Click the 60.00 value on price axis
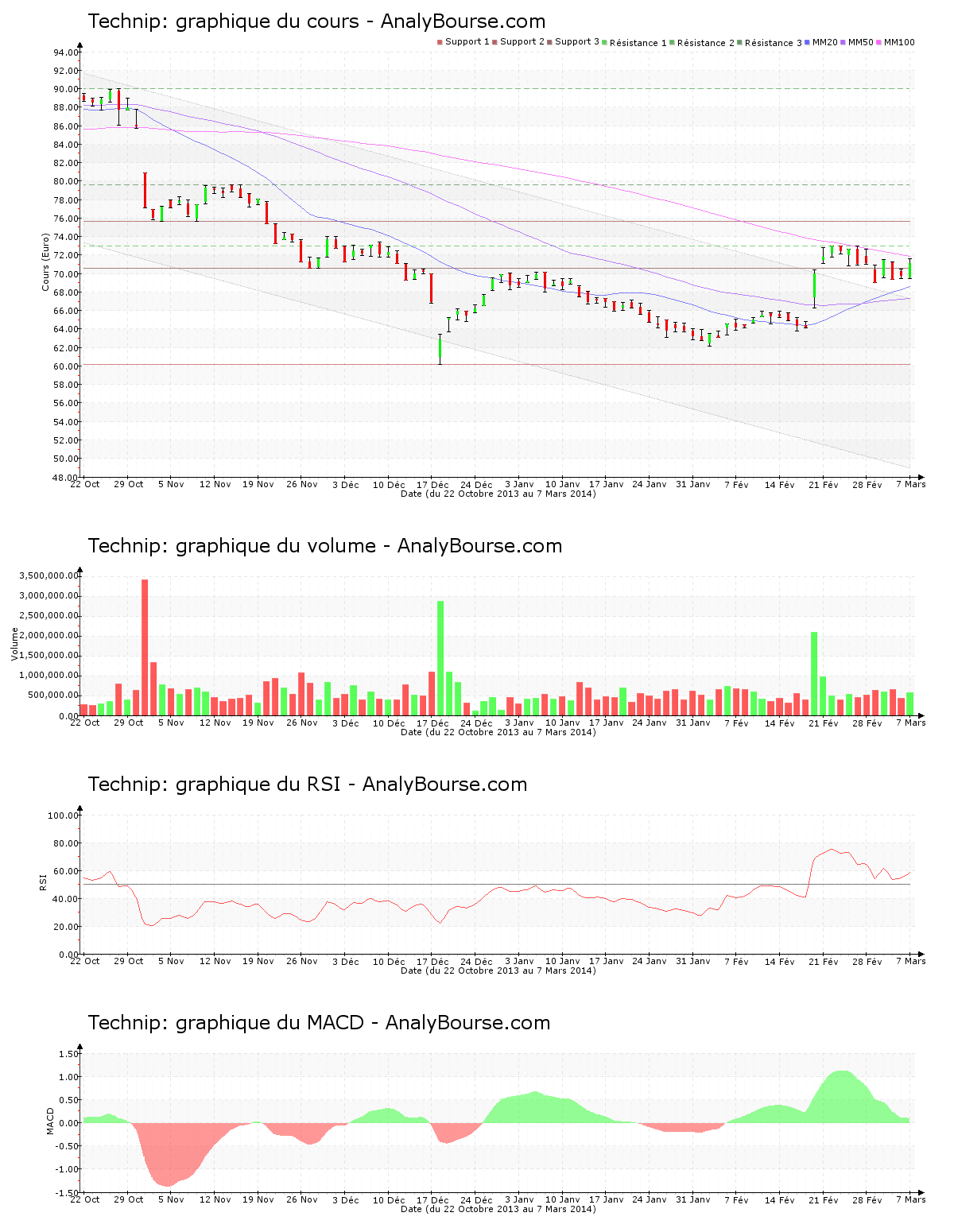This screenshot has height=1232, width=954. tap(66, 366)
